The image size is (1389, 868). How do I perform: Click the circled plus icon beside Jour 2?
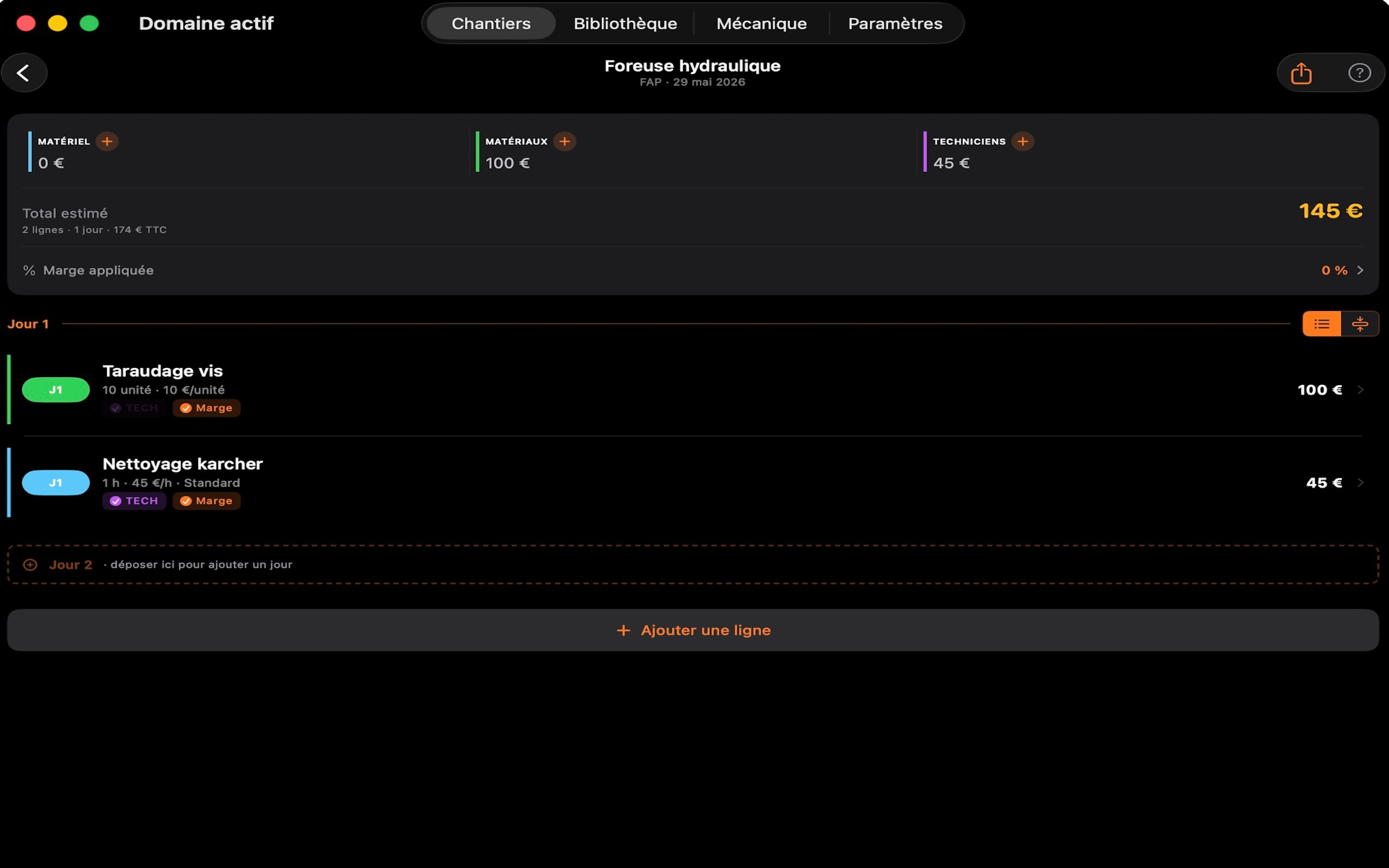30,565
